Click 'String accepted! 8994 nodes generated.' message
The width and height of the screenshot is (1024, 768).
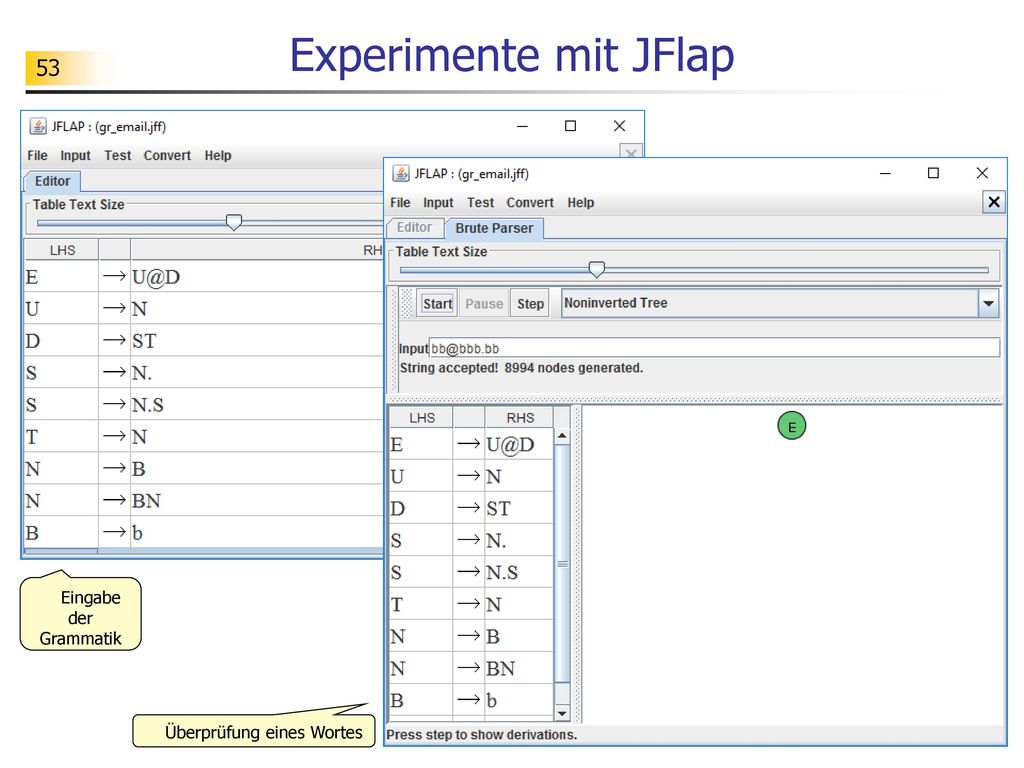(x=521, y=368)
